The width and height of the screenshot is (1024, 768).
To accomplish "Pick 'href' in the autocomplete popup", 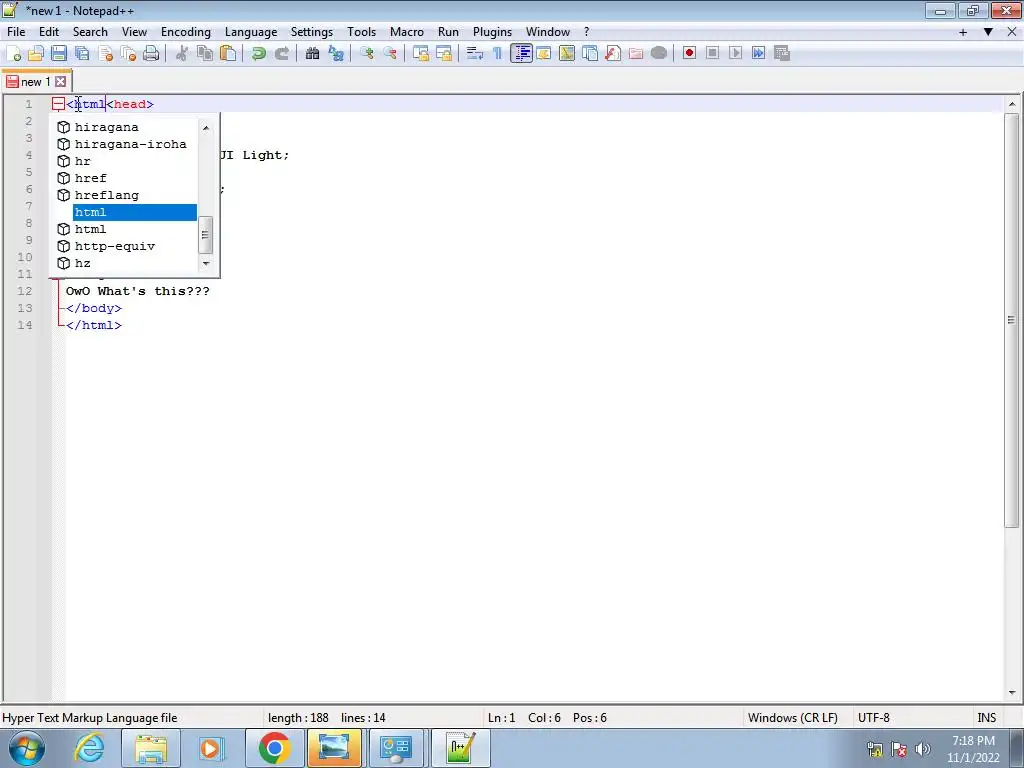I will [126, 178].
